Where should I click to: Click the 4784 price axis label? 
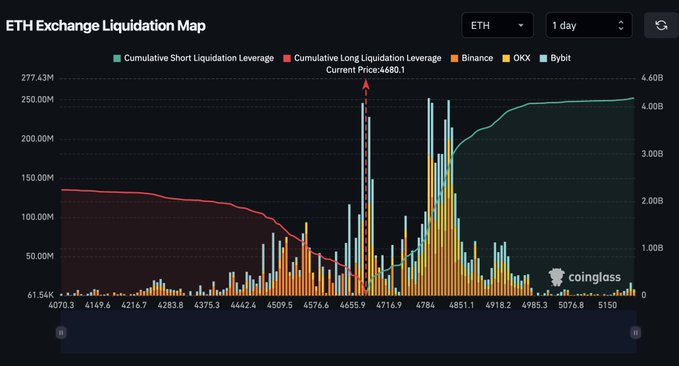point(425,305)
